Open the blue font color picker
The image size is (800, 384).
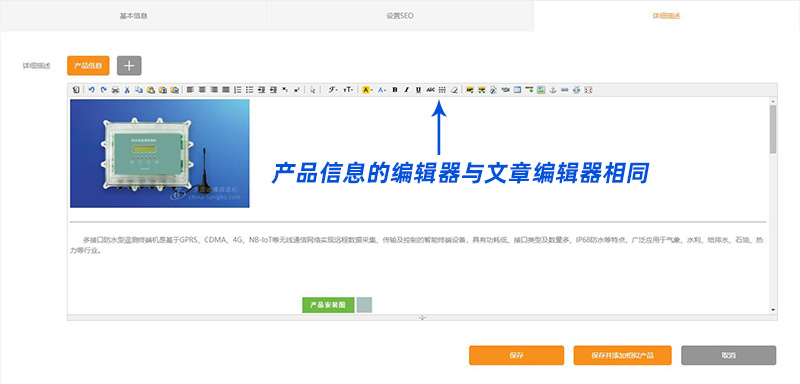point(382,90)
